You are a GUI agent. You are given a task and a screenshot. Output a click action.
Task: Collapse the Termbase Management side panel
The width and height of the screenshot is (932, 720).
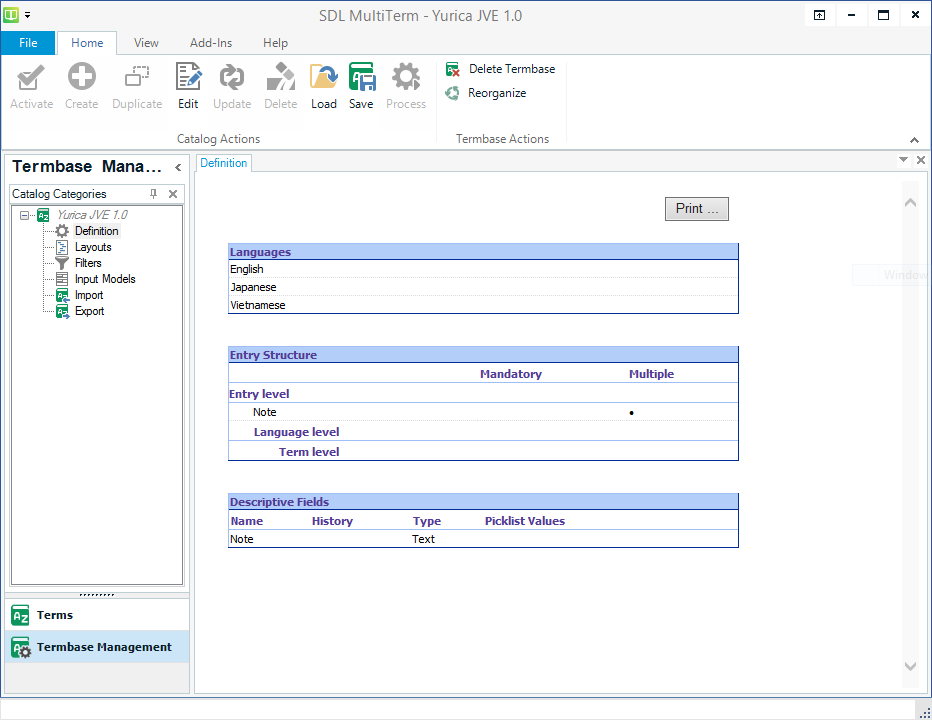(178, 167)
